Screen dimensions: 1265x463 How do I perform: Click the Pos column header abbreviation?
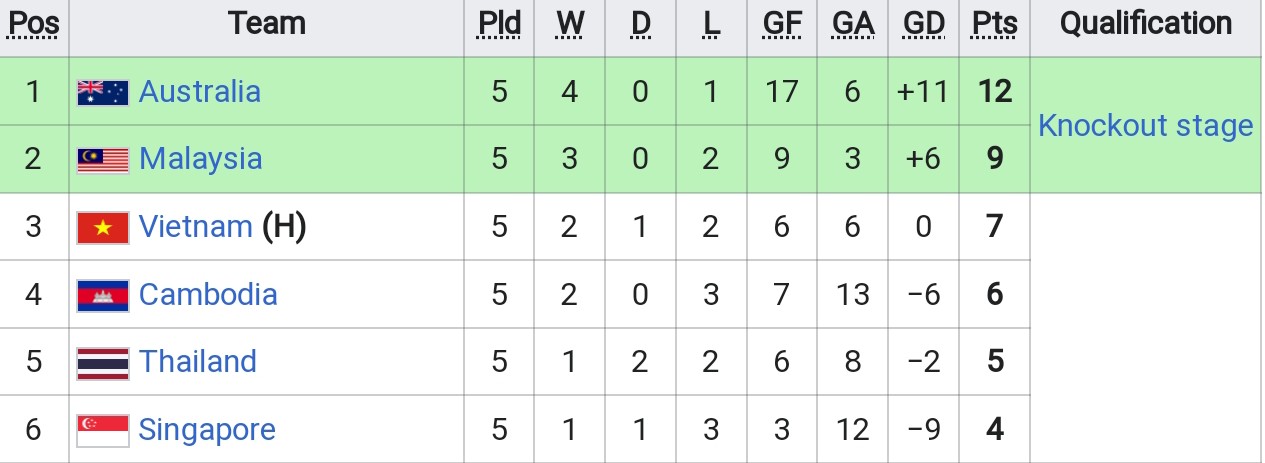(34, 24)
